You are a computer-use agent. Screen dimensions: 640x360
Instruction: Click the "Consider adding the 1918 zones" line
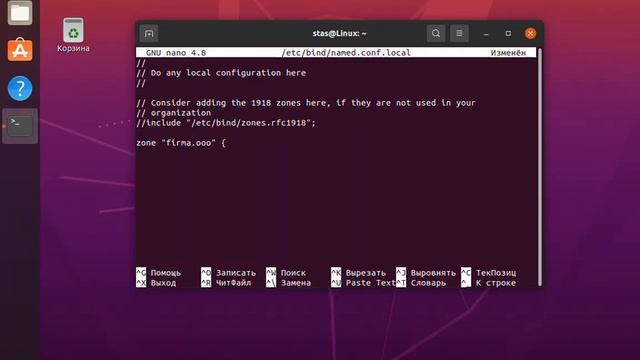click(x=306, y=103)
